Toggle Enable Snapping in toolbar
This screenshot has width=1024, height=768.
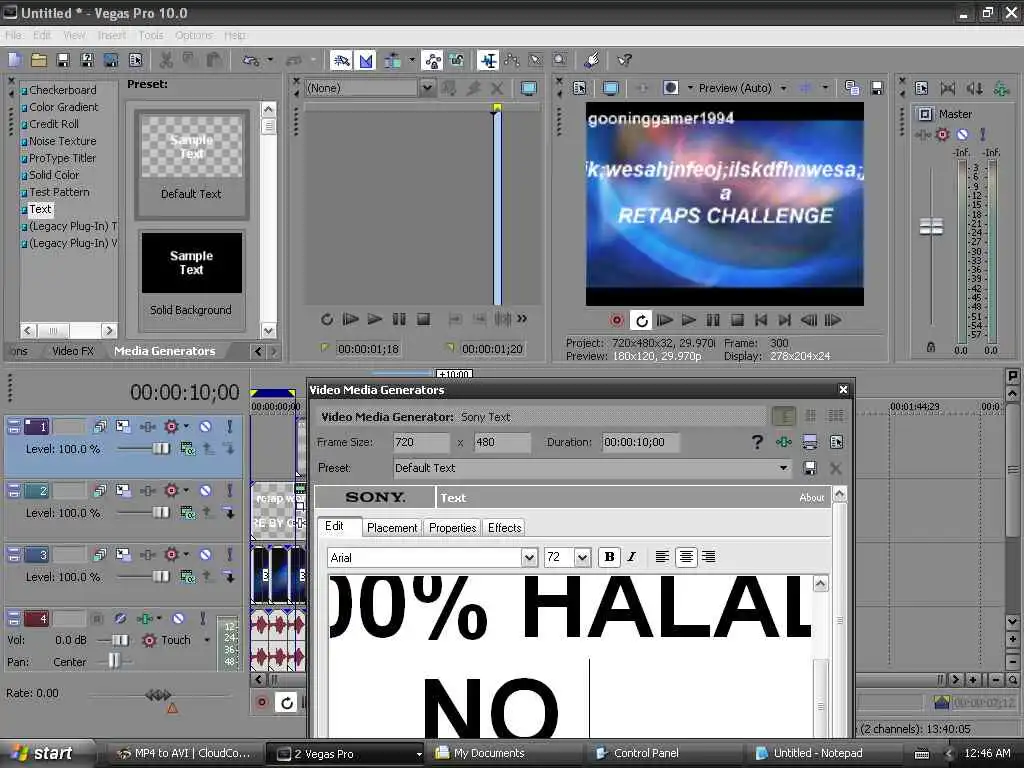(x=341, y=60)
